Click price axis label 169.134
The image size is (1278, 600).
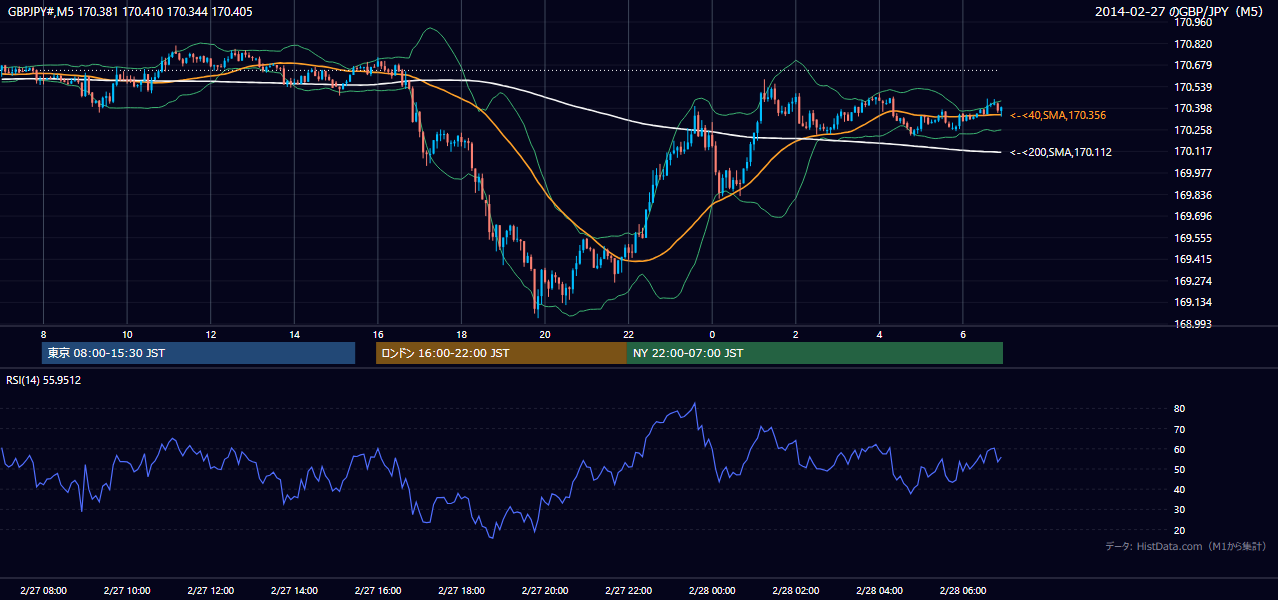[1192, 303]
